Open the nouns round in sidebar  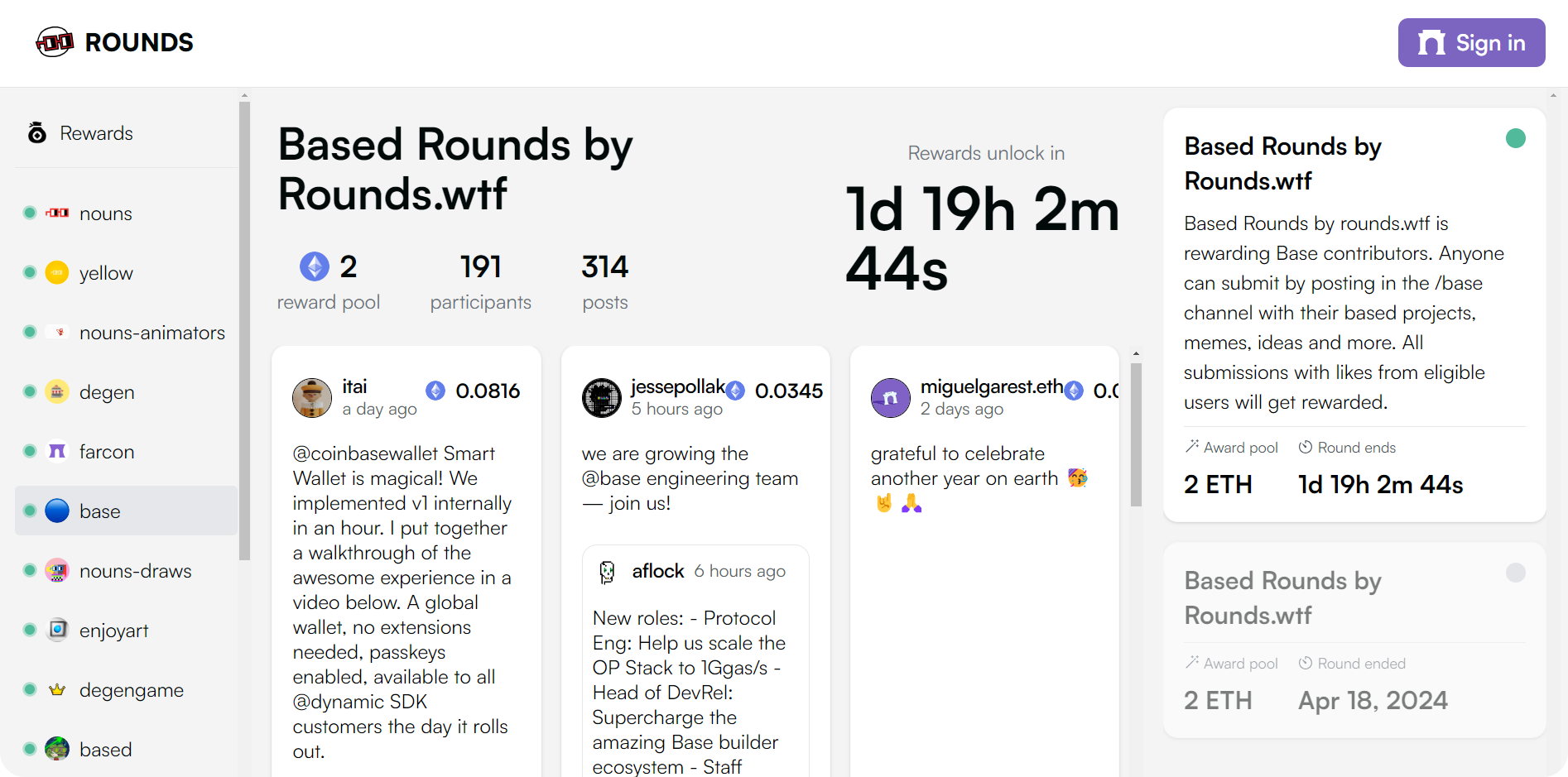105,213
